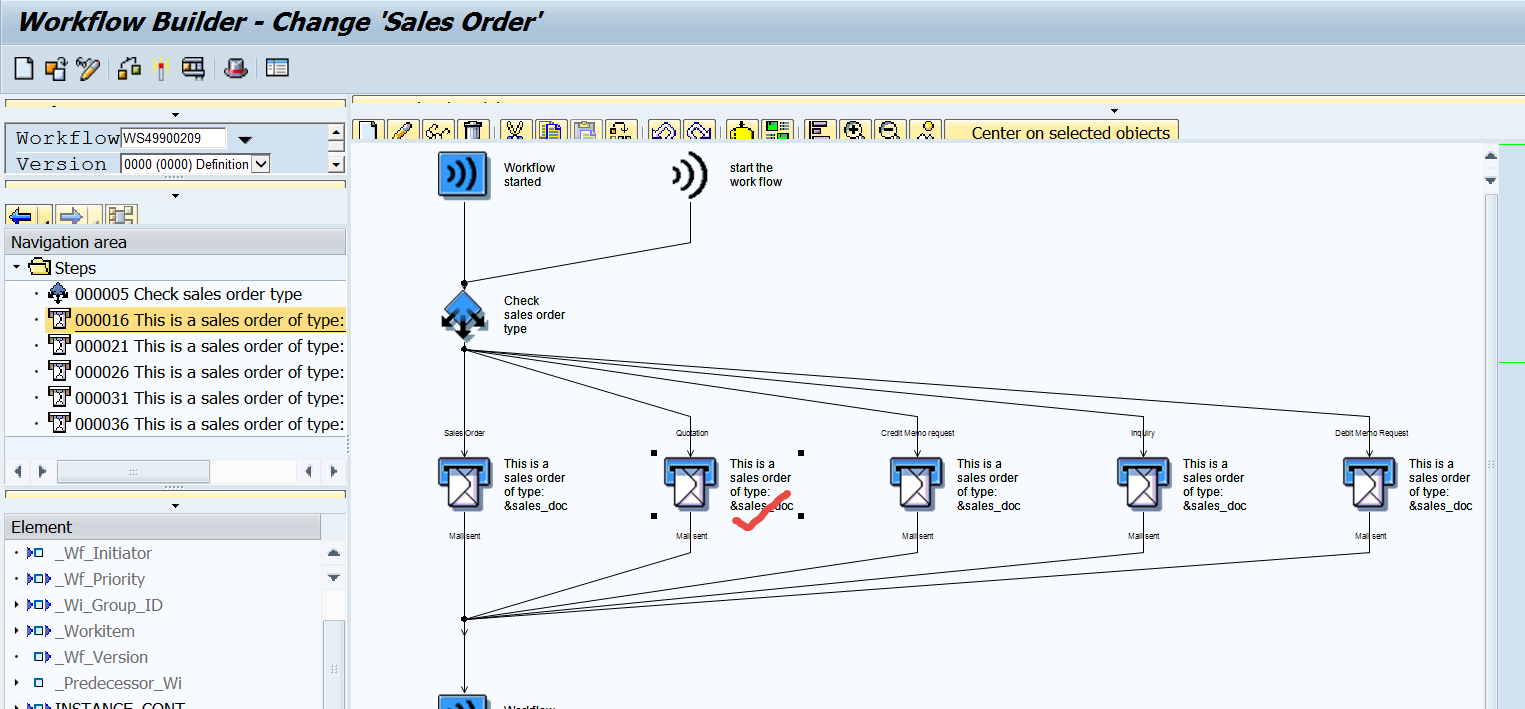The image size is (1525, 709).
Task: Open the Version dropdown list
Action: point(261,164)
